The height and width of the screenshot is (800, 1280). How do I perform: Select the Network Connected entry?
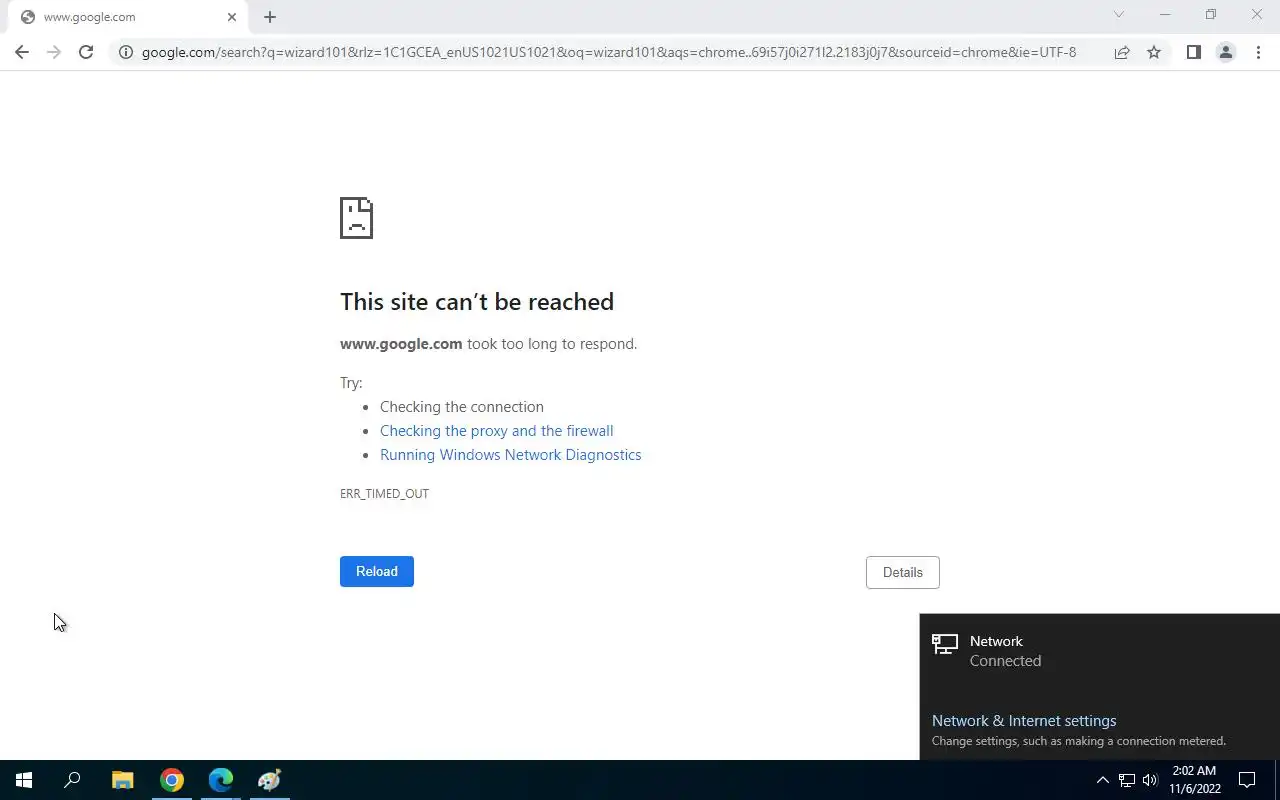(1100, 651)
